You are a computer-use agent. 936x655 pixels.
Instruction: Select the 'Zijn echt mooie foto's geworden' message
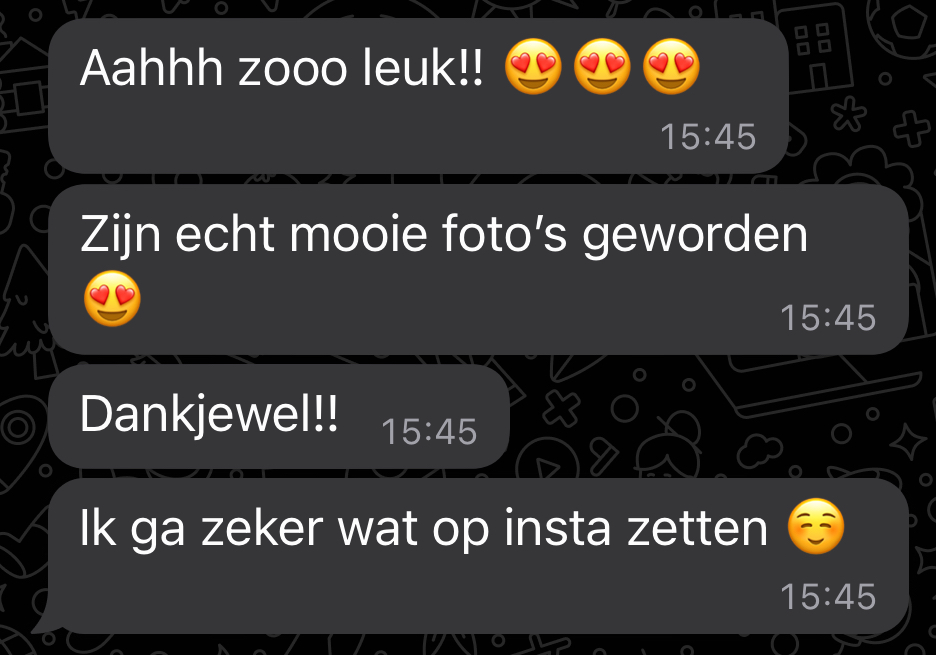[x=478, y=269]
